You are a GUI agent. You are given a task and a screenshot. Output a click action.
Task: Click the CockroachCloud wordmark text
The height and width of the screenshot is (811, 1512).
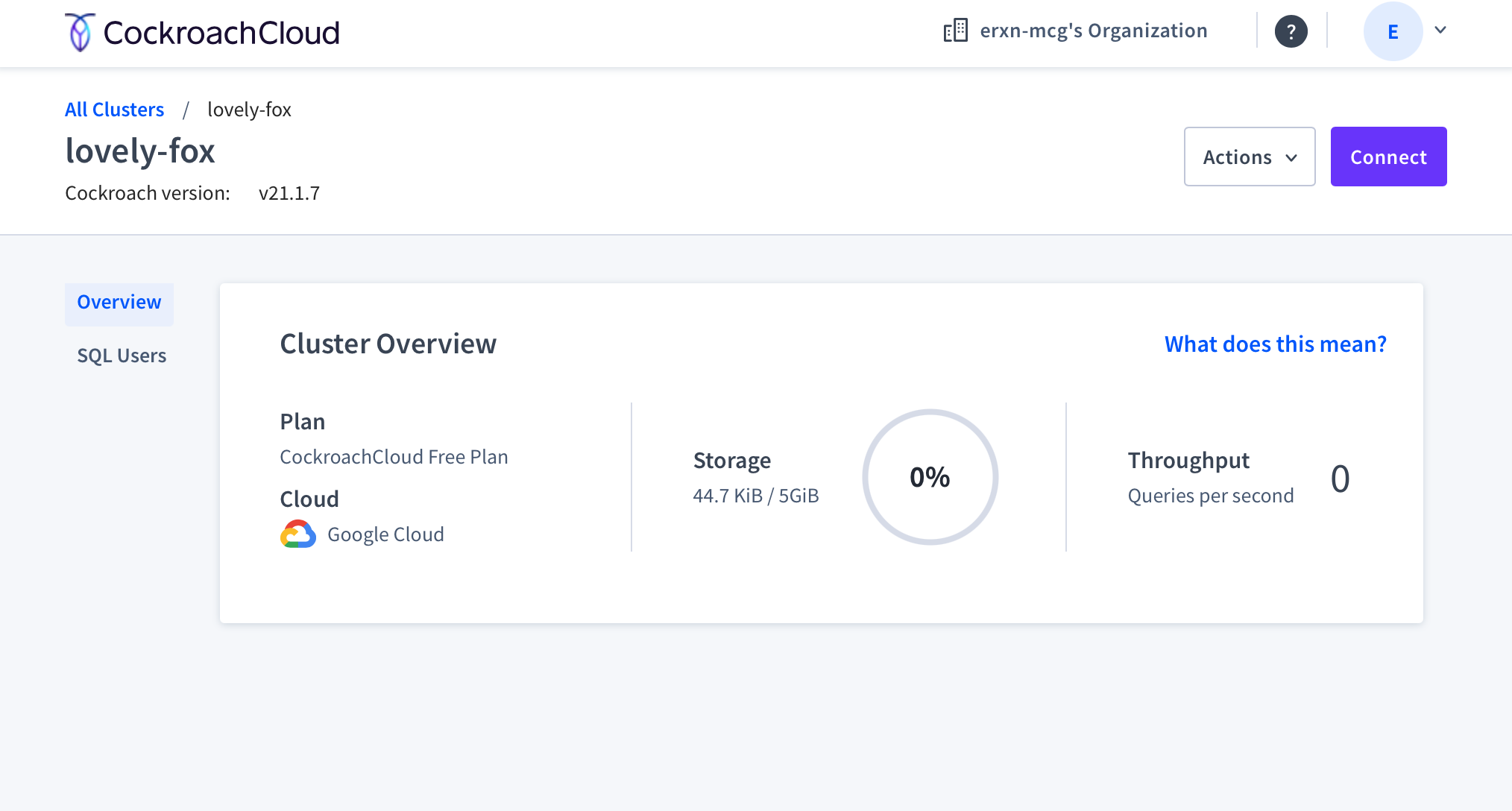click(221, 33)
